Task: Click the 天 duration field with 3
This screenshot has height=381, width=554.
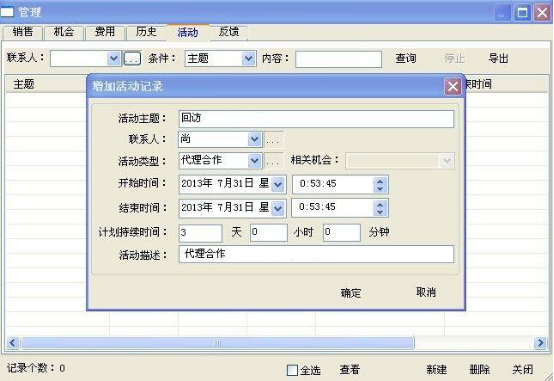Action: [x=200, y=233]
